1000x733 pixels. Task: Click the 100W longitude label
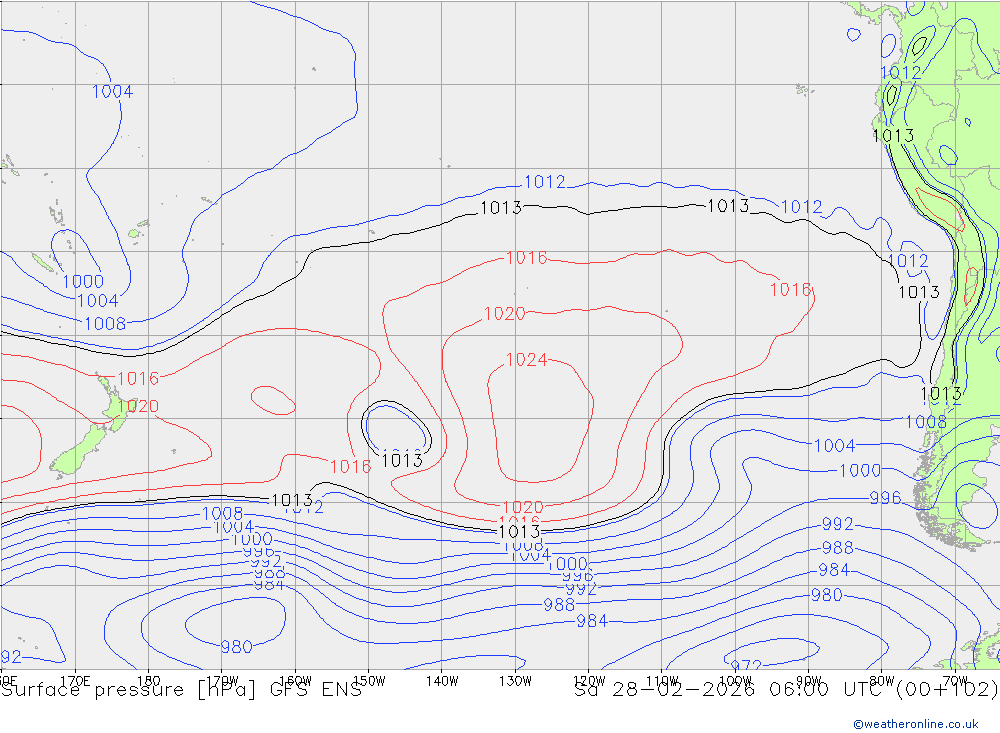(x=735, y=681)
